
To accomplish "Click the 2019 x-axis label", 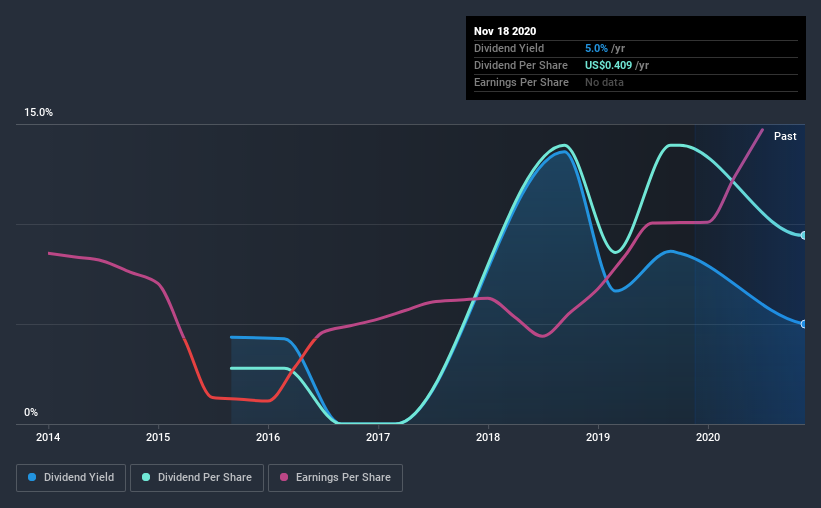I will [598, 437].
